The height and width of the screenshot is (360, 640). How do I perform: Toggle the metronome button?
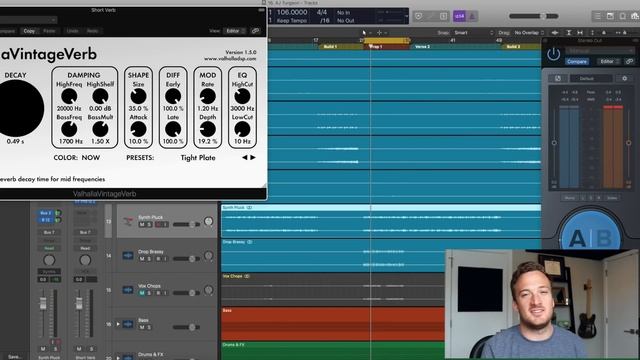tap(472, 16)
